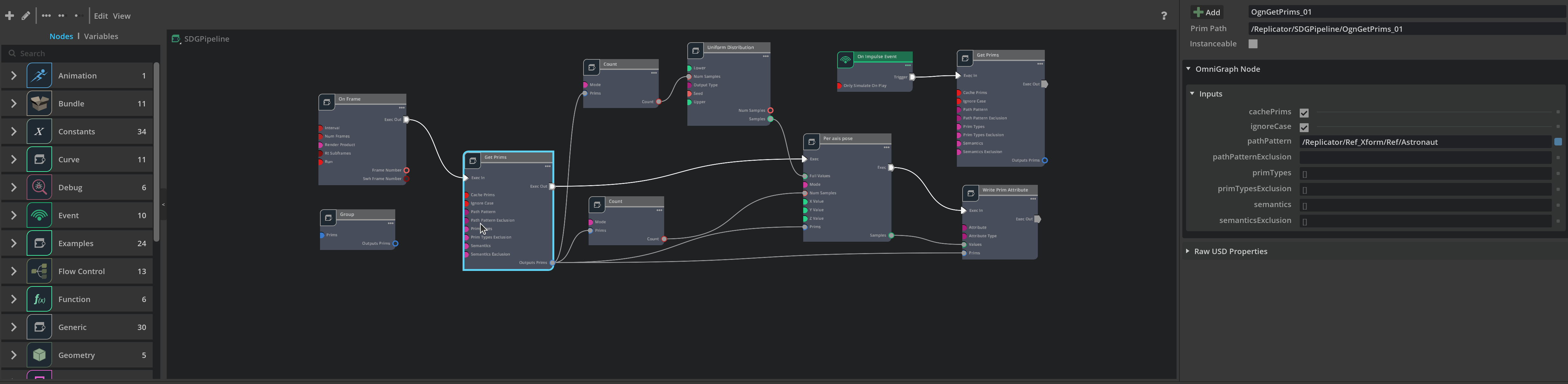Expand the Constants node category
1568x384 pixels.
click(x=13, y=131)
